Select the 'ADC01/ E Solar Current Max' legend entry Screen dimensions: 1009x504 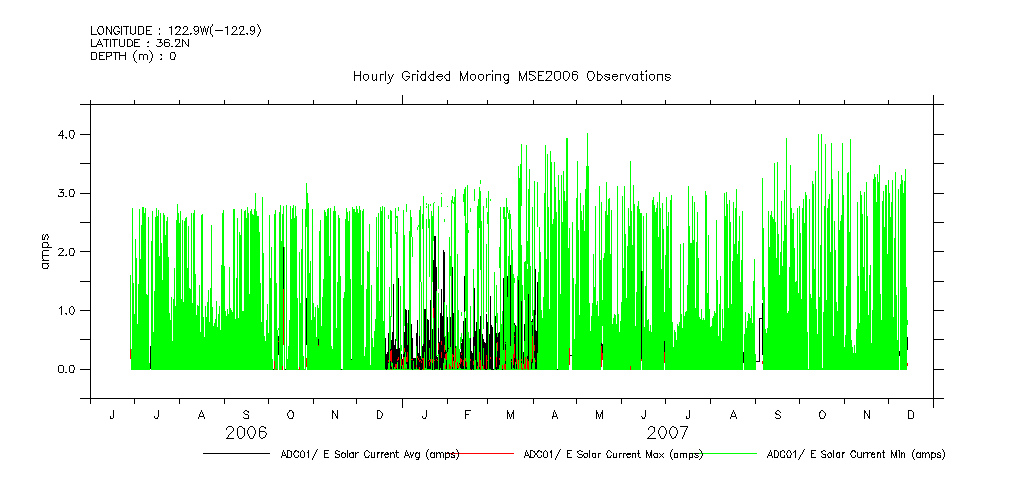tap(613, 454)
